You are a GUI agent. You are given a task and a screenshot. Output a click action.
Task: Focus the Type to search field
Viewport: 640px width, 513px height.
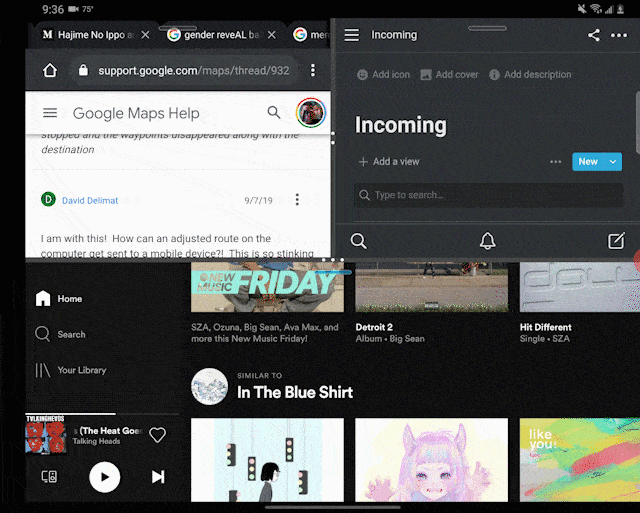click(x=489, y=195)
